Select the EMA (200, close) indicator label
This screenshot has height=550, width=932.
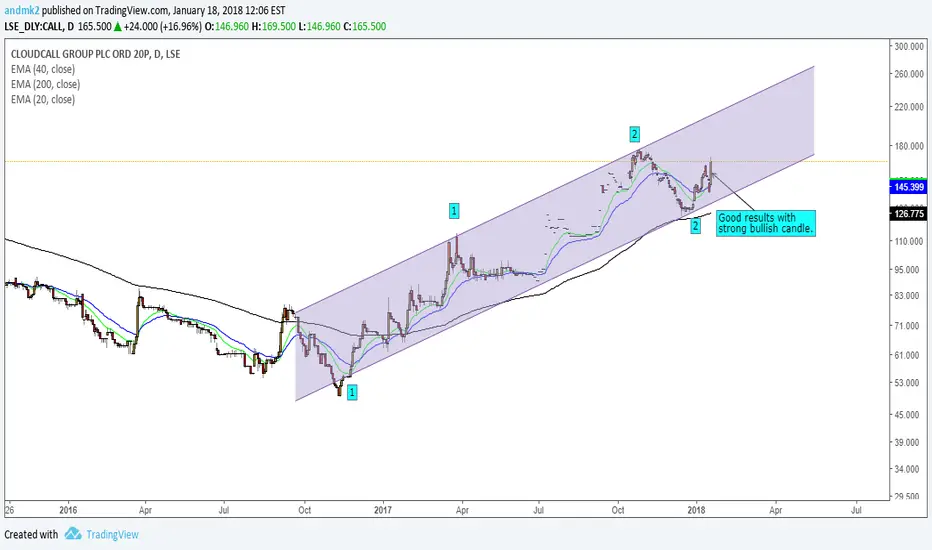45,84
